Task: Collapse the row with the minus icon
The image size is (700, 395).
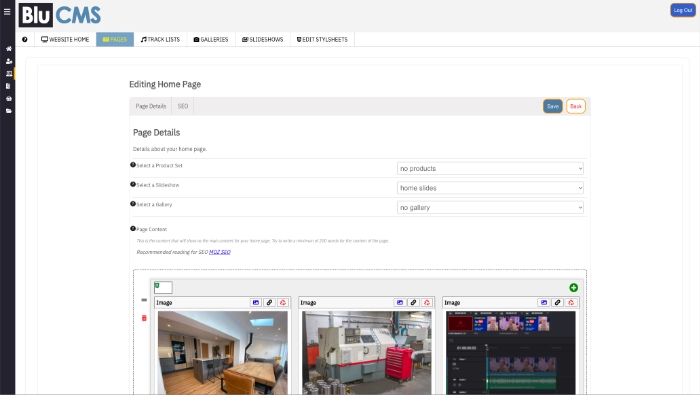Action: coord(144,300)
